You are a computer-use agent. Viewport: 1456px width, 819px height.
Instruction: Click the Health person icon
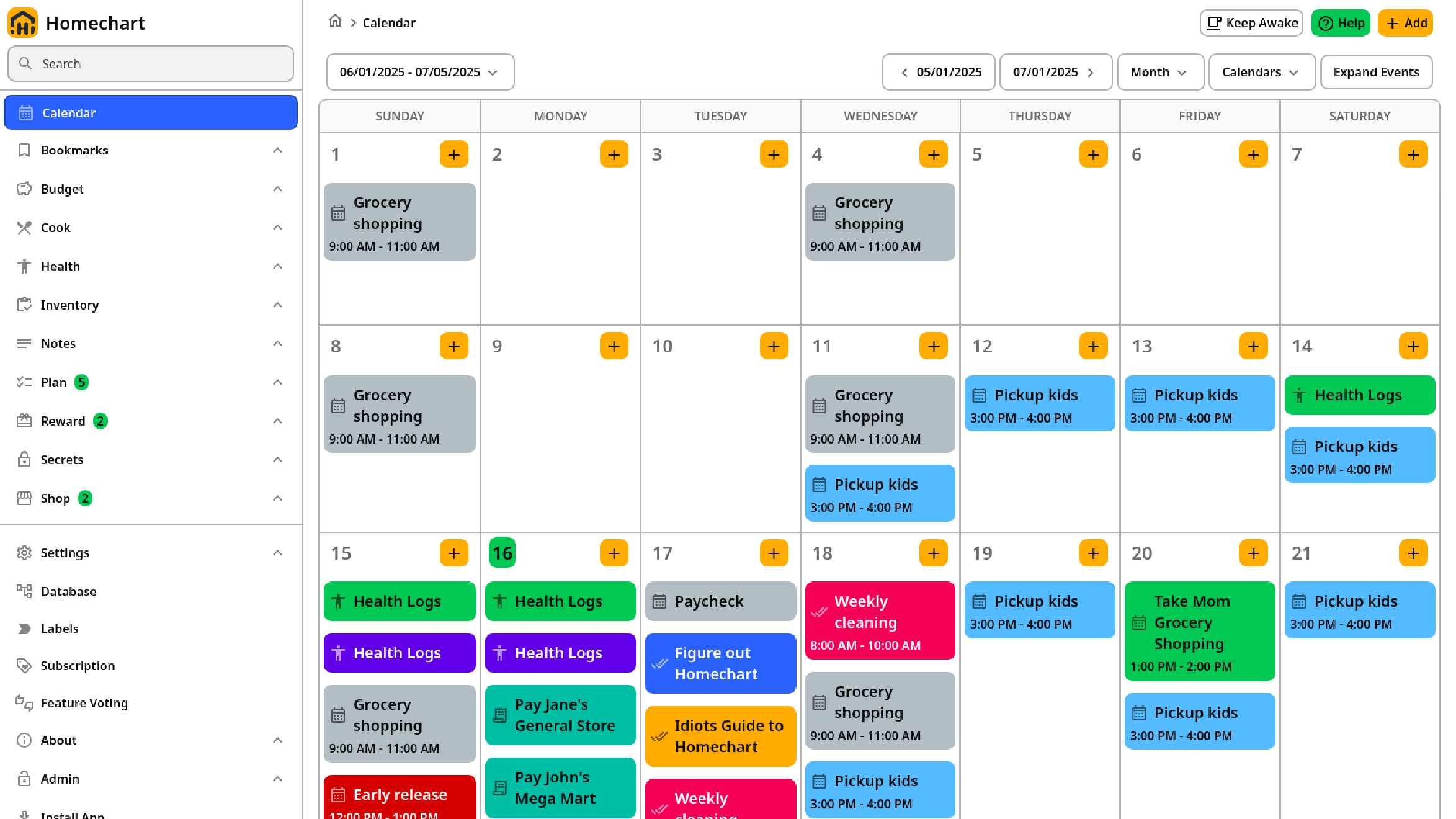(x=24, y=266)
